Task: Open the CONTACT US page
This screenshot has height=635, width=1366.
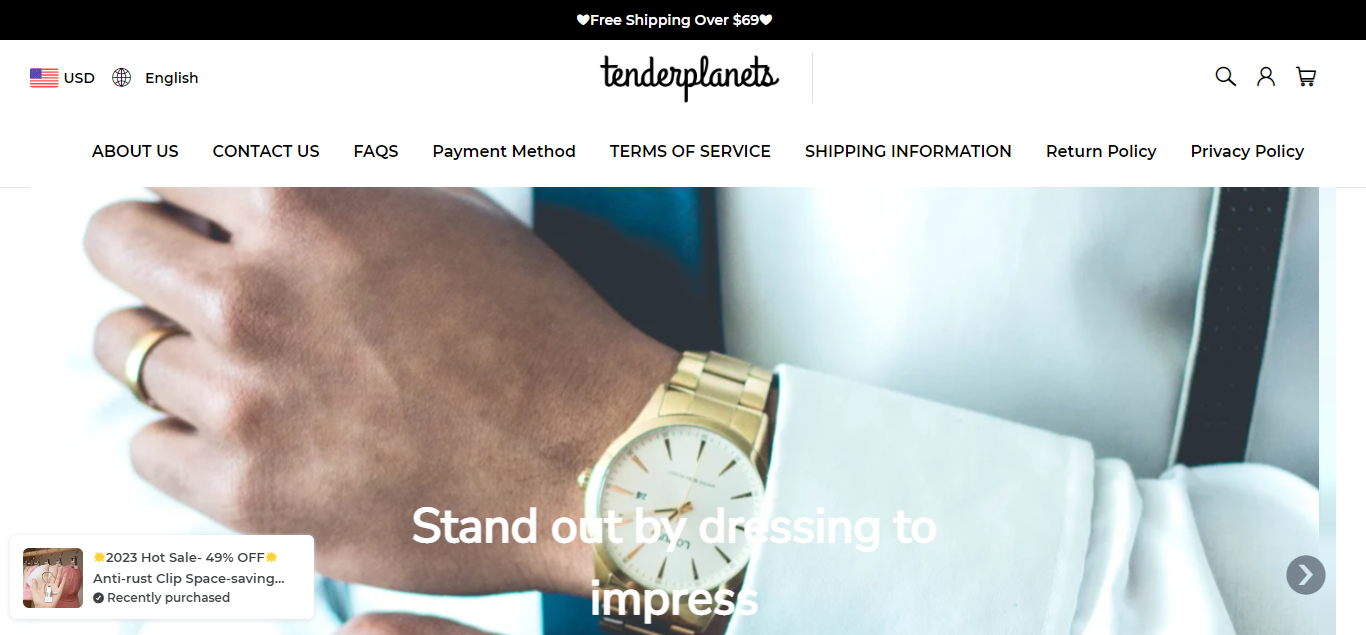Action: (266, 151)
